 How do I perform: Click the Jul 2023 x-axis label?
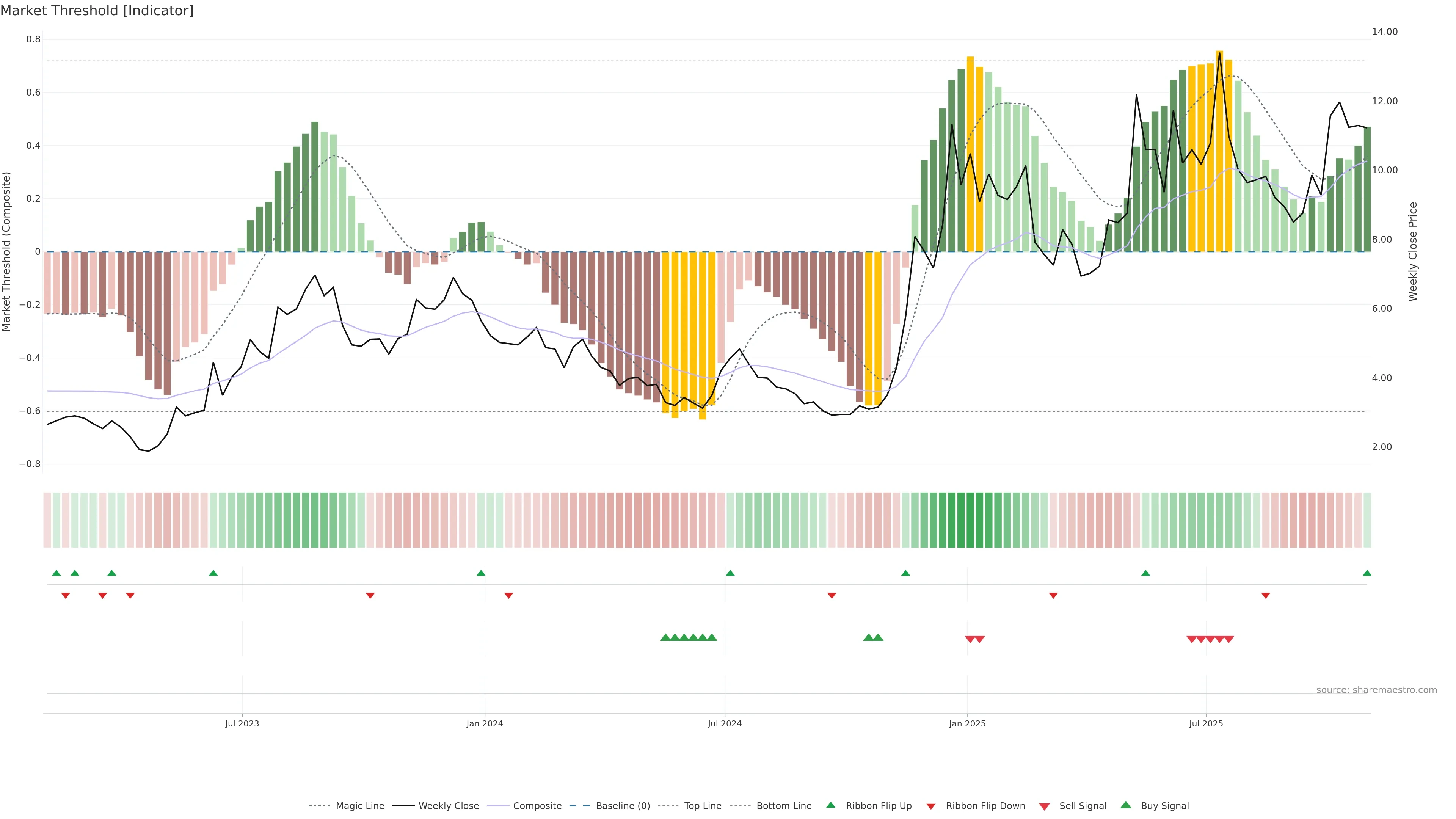click(242, 723)
